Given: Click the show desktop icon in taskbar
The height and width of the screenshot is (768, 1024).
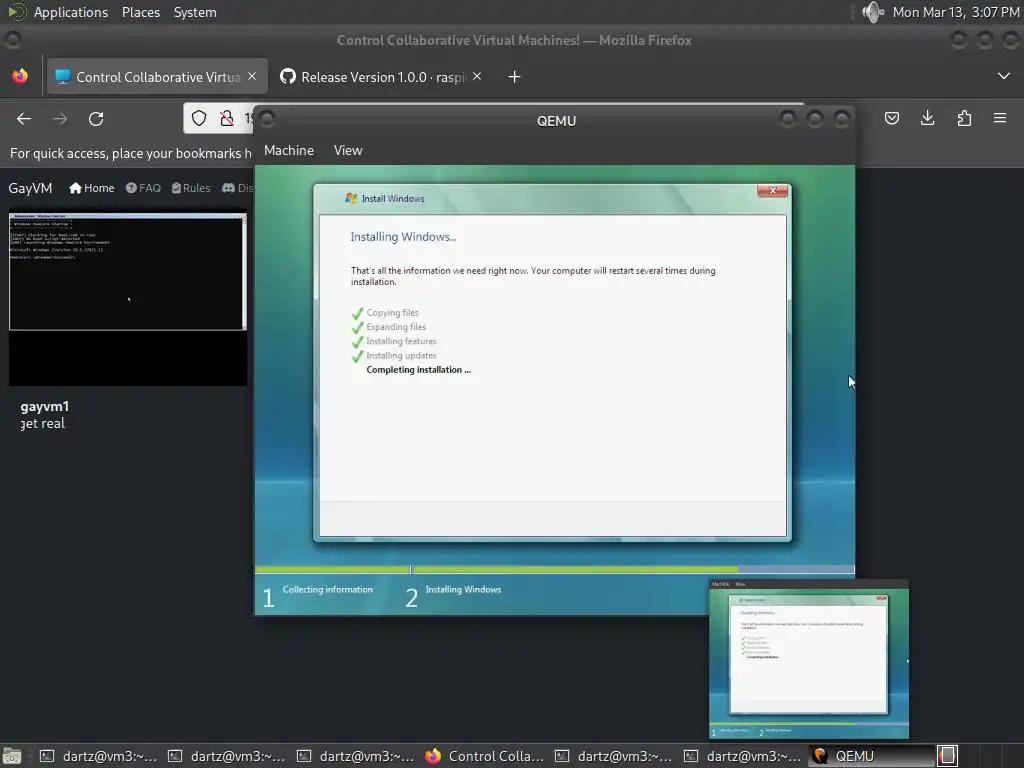Looking at the screenshot, I should click(x=12, y=756).
